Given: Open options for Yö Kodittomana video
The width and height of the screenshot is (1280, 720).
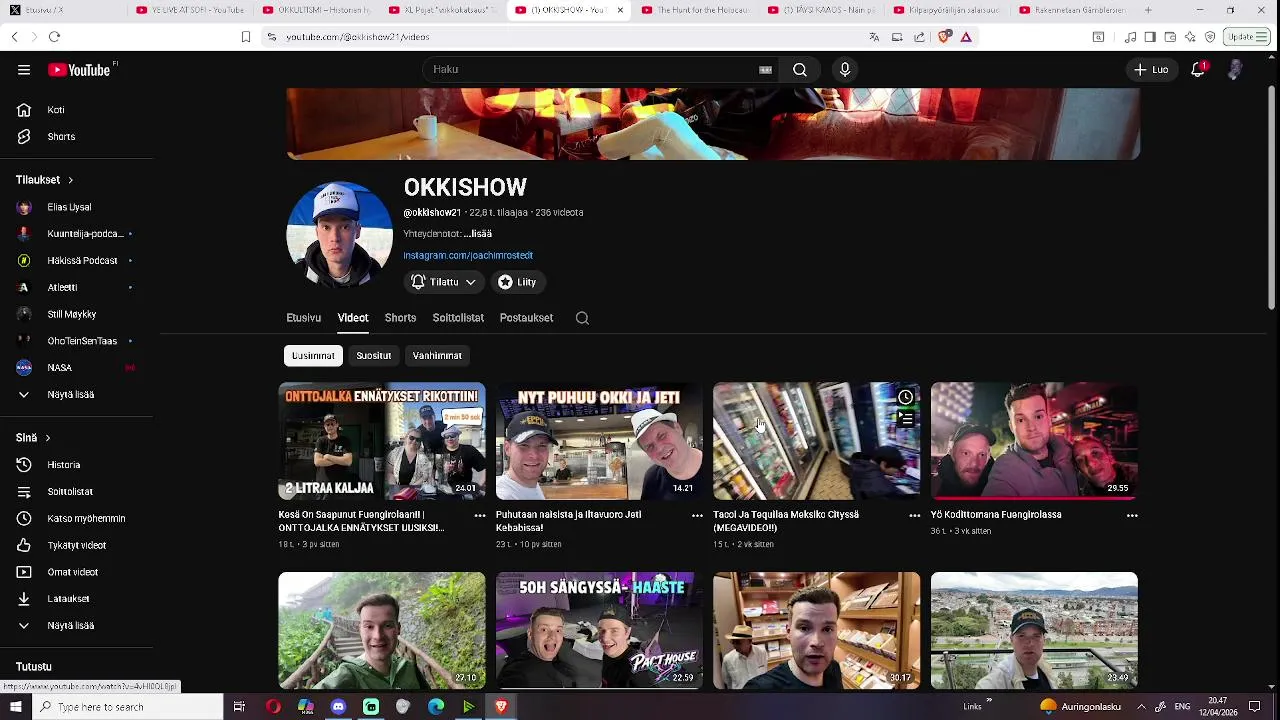Looking at the screenshot, I should [x=1132, y=516].
